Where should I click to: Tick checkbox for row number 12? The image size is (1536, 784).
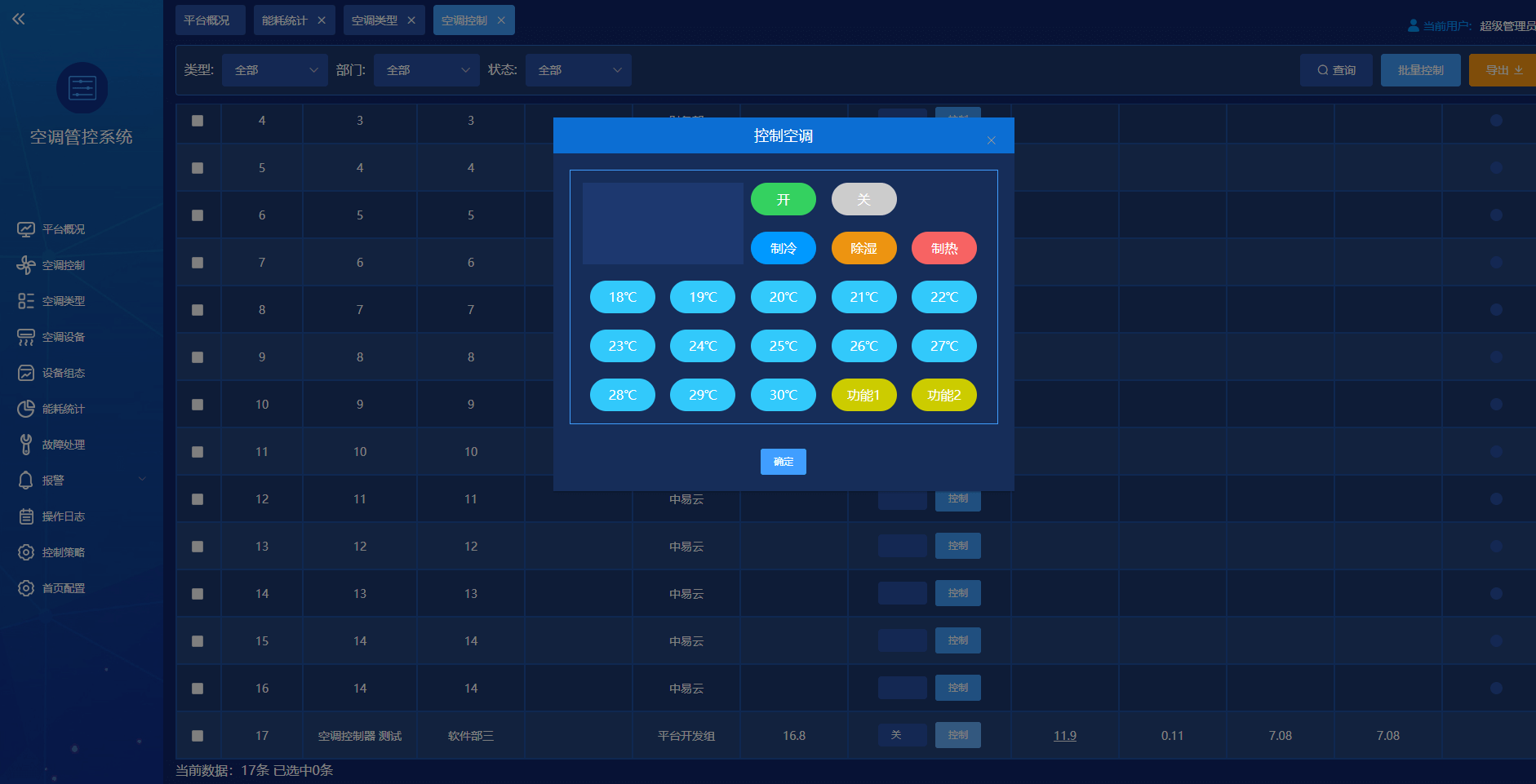[198, 499]
